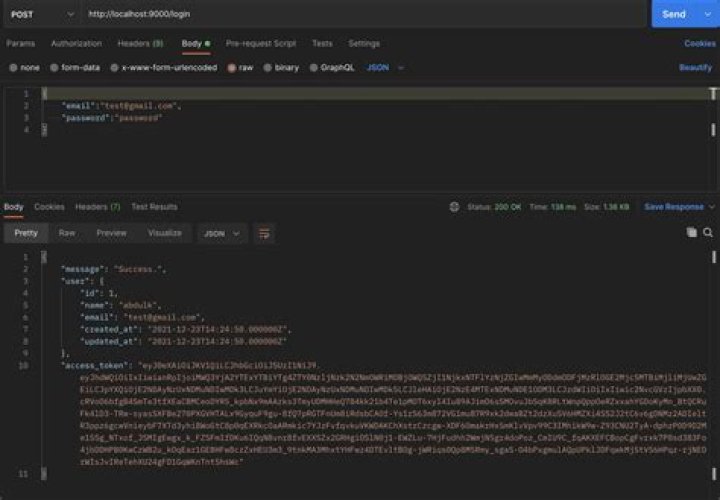Toggle the wrap lines icon
720x500 pixels.
[x=264, y=234]
